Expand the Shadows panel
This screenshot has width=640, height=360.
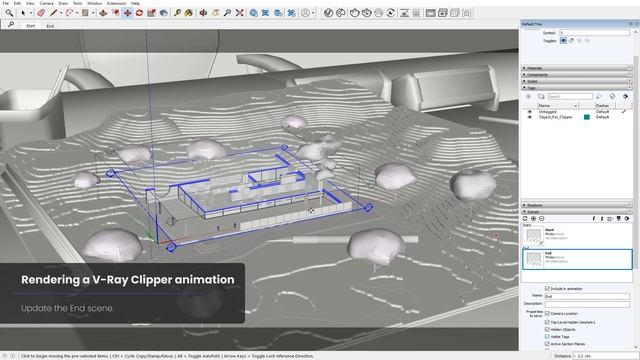[577, 205]
